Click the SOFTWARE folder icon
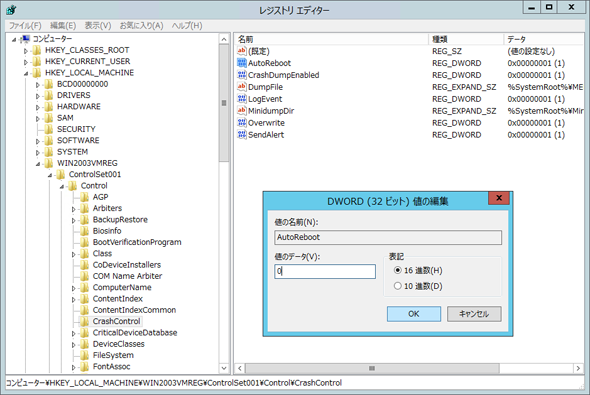This screenshot has height=395, width=590. (49, 140)
